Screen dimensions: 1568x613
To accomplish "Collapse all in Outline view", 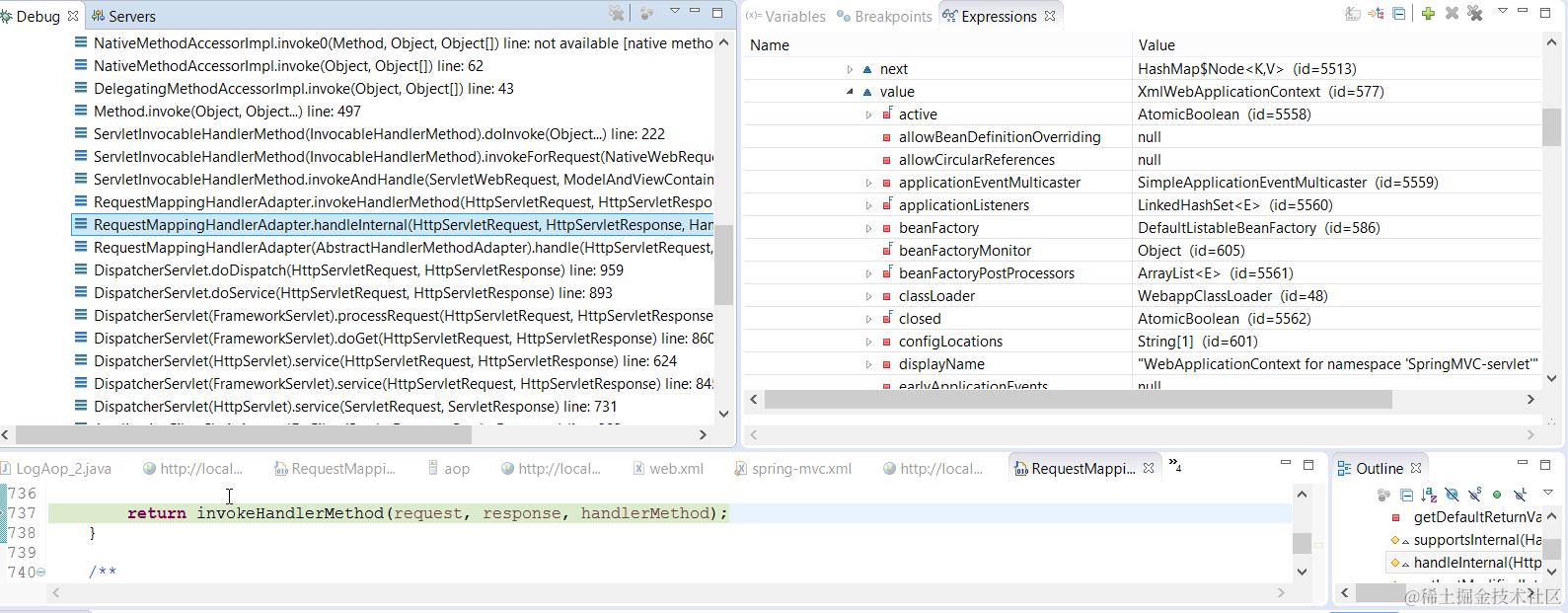I will (1406, 495).
